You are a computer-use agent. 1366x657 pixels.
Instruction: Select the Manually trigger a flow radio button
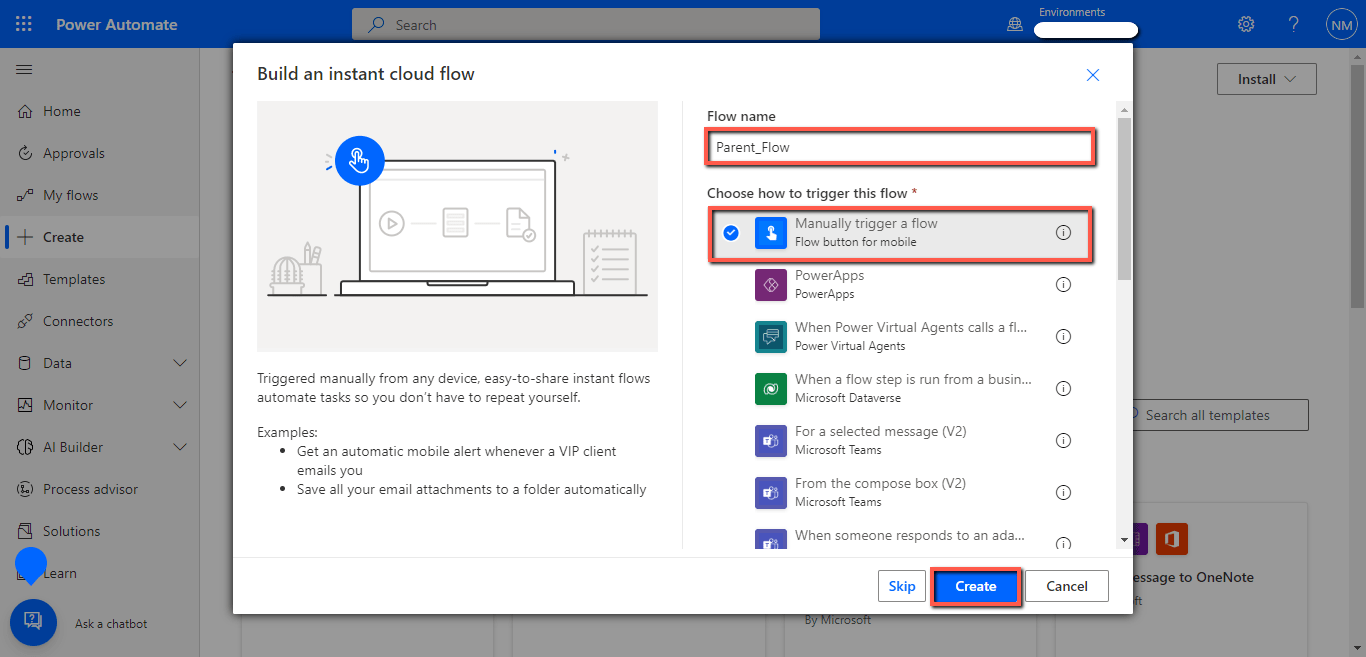(731, 232)
